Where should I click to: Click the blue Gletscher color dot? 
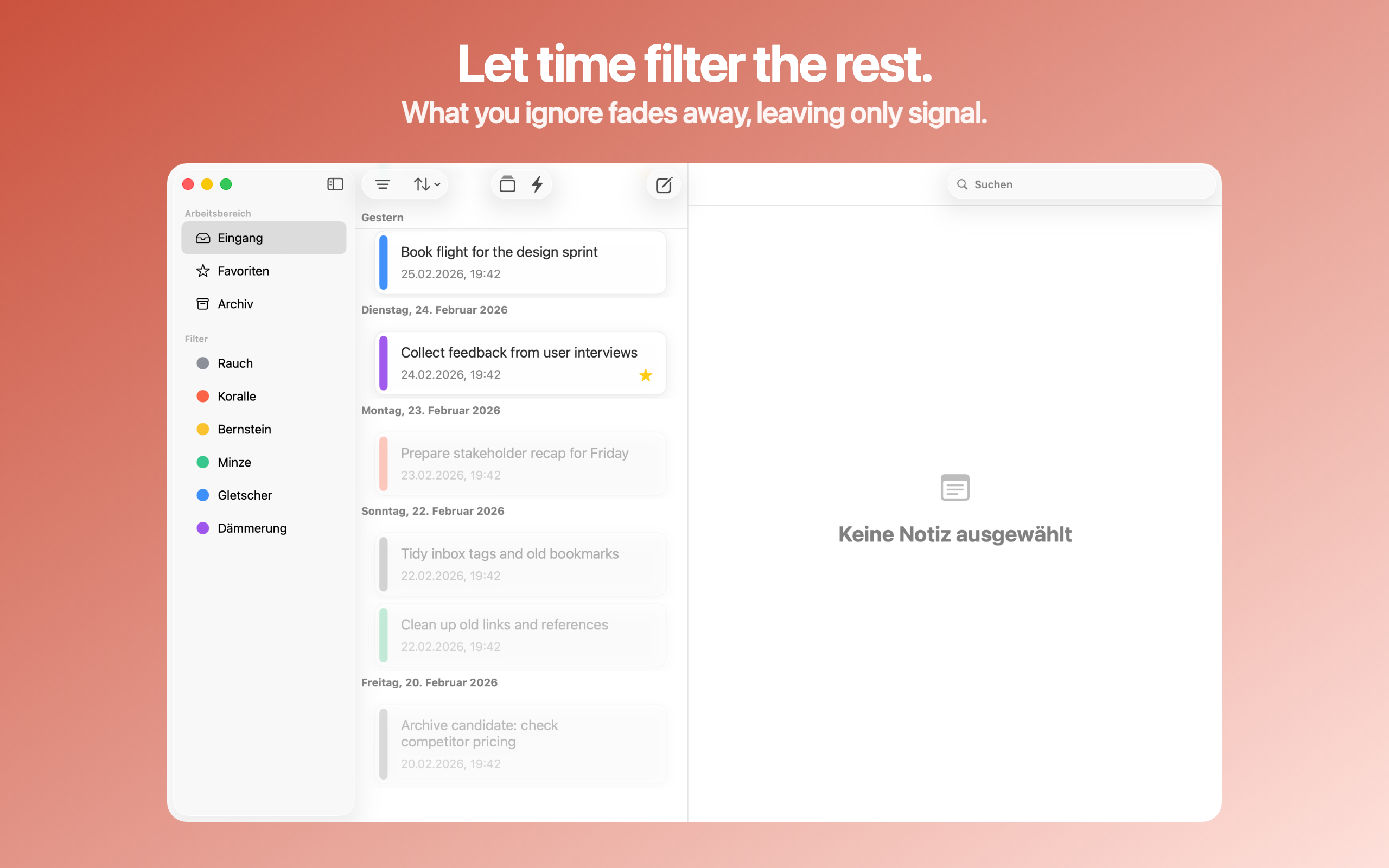(x=202, y=495)
